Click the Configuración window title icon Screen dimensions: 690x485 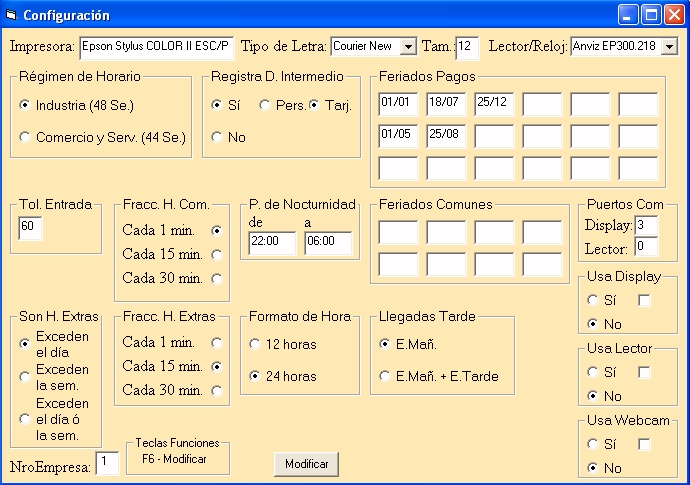click(12, 15)
